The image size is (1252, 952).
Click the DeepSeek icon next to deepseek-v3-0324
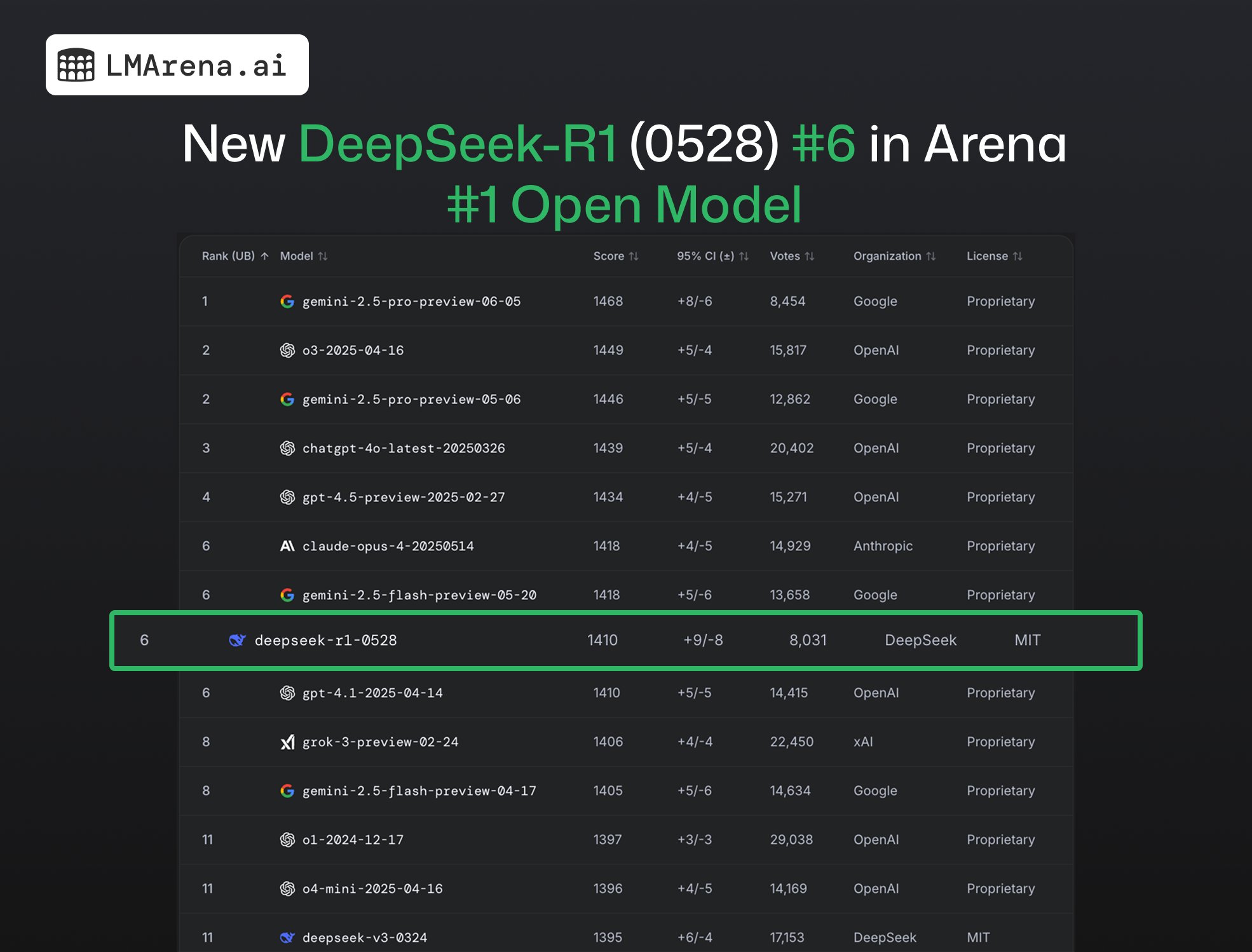287,937
